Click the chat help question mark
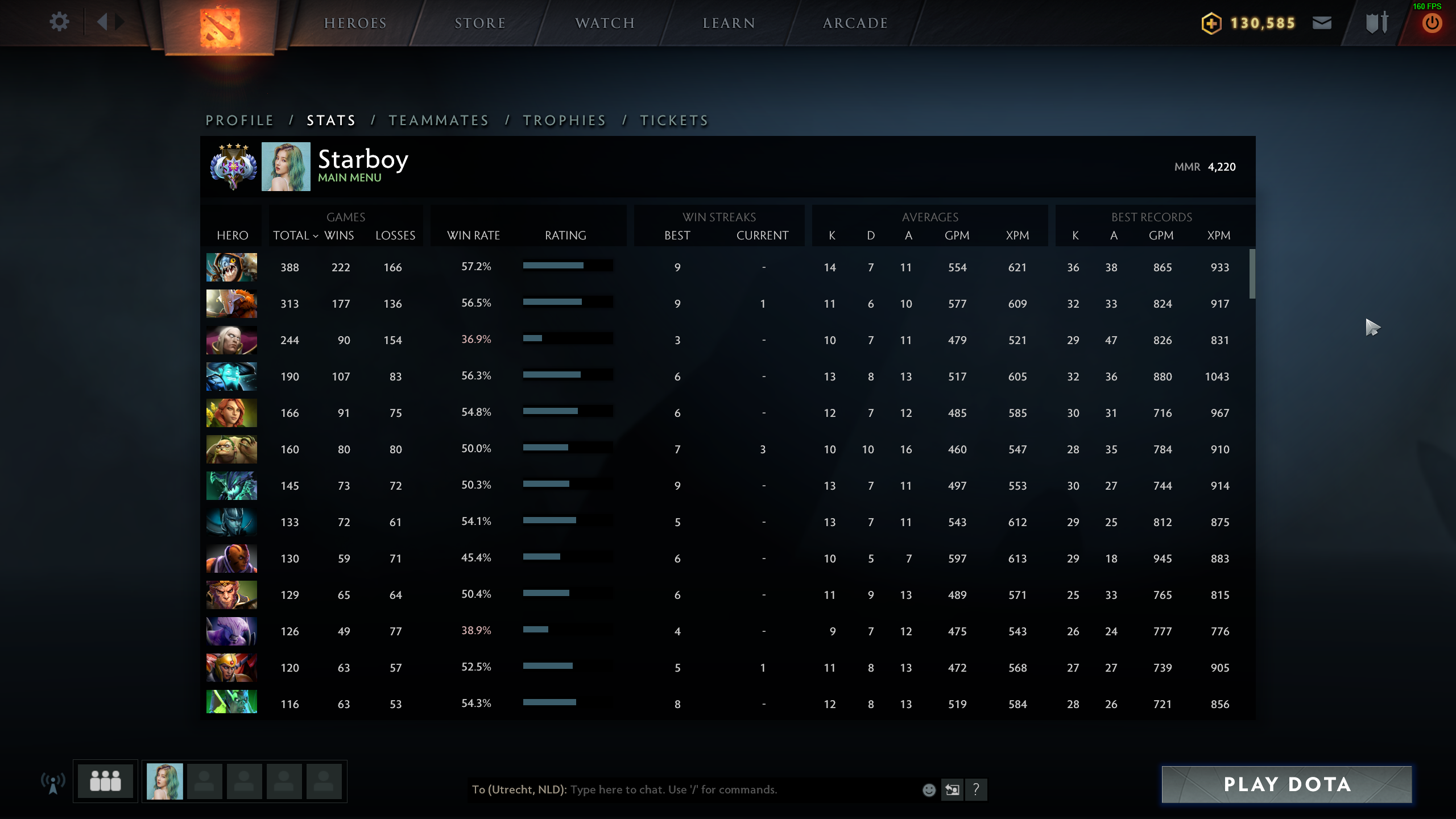This screenshot has height=819, width=1456. 976,789
